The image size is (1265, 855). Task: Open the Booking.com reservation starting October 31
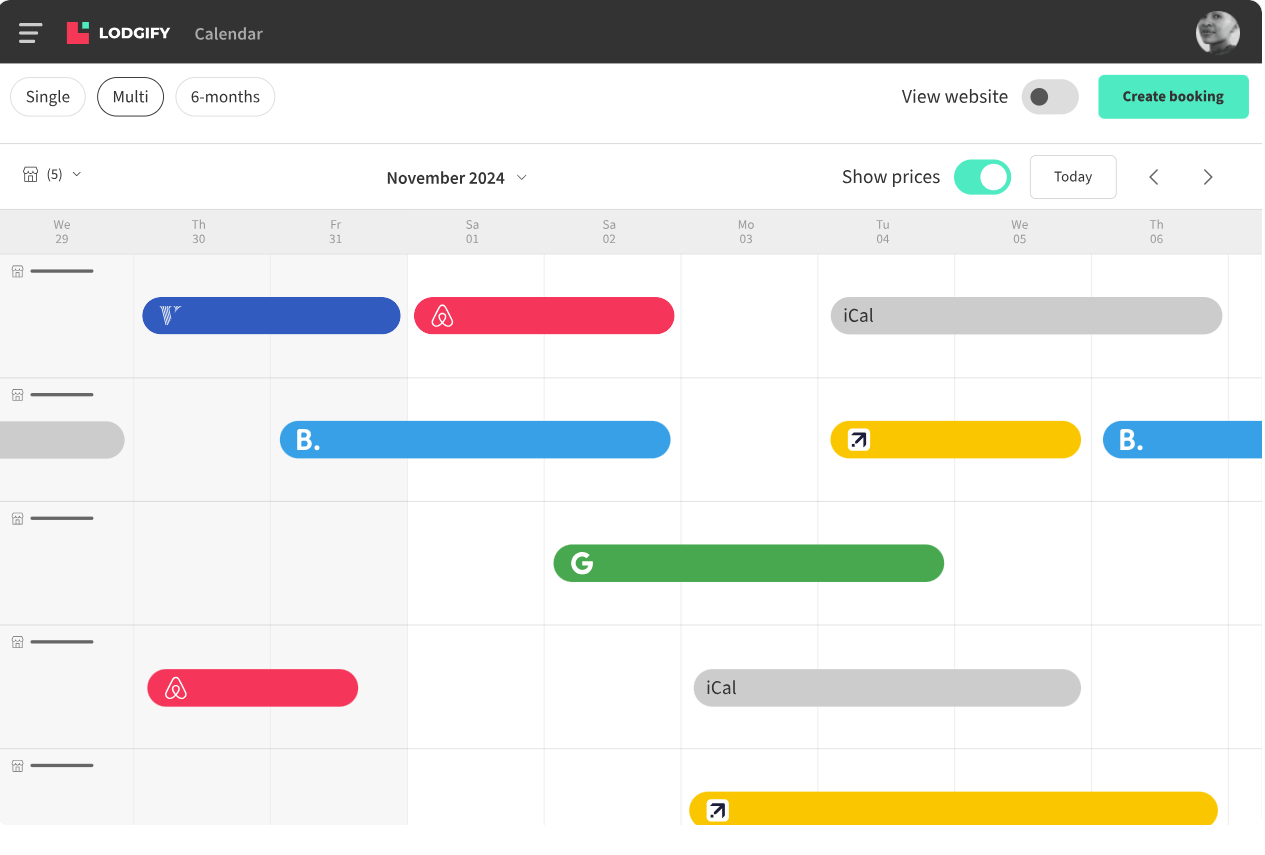pyautogui.click(x=474, y=439)
